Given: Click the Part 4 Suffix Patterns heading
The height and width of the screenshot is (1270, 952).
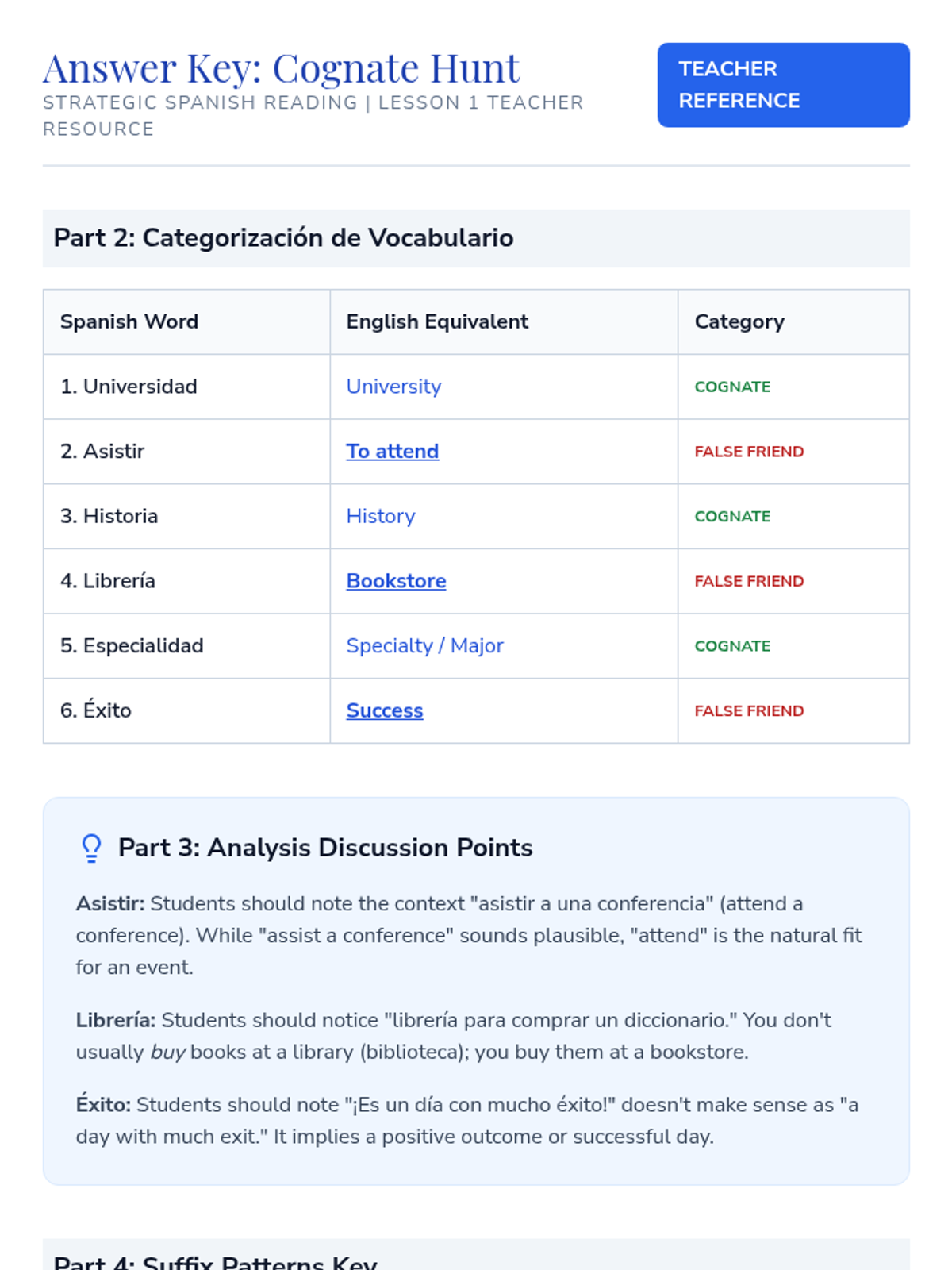Looking at the screenshot, I should pyautogui.click(x=215, y=1262).
